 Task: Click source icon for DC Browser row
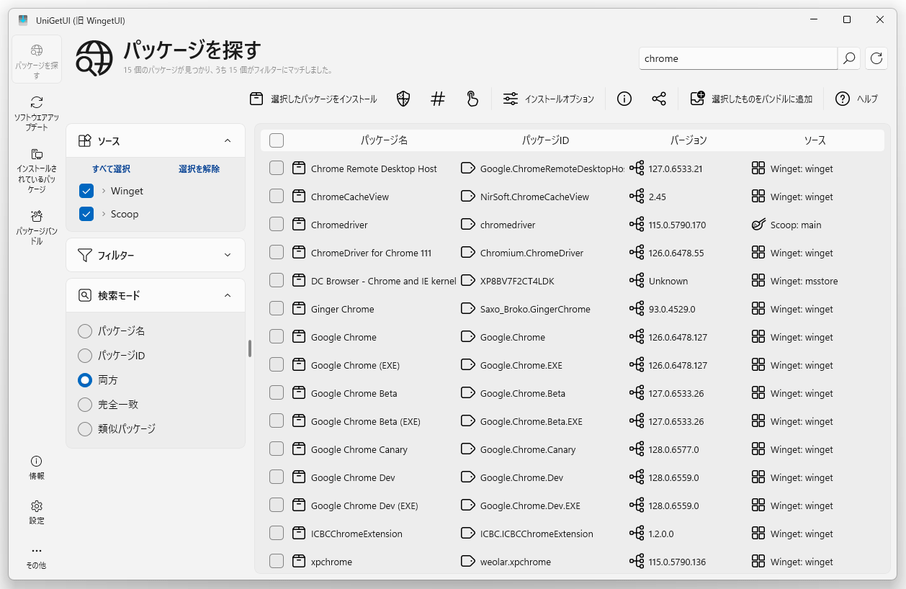pos(758,280)
